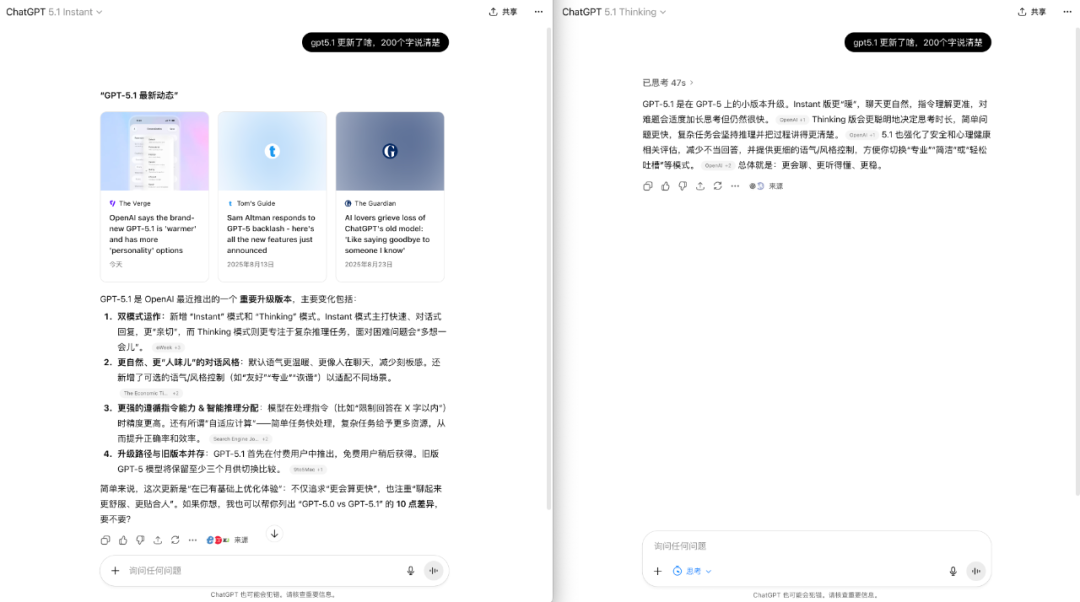This screenshot has width=1080, height=602.
Task: Show sources for the right window response
Action: (766, 186)
